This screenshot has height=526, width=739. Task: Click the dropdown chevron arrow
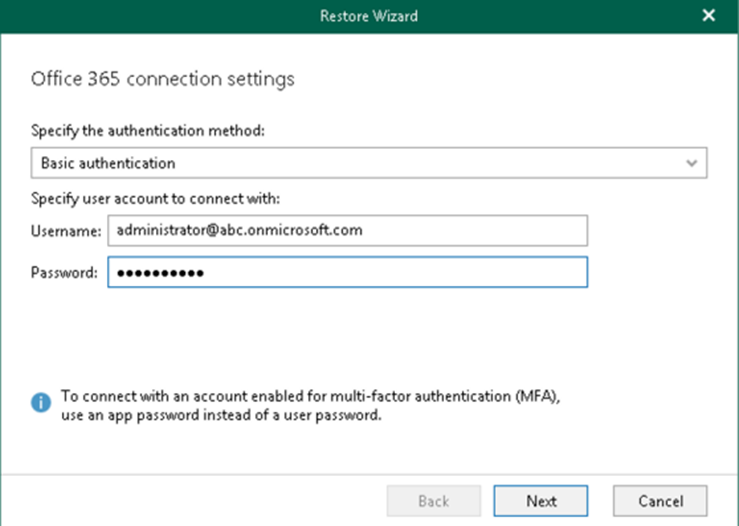pos(691,163)
